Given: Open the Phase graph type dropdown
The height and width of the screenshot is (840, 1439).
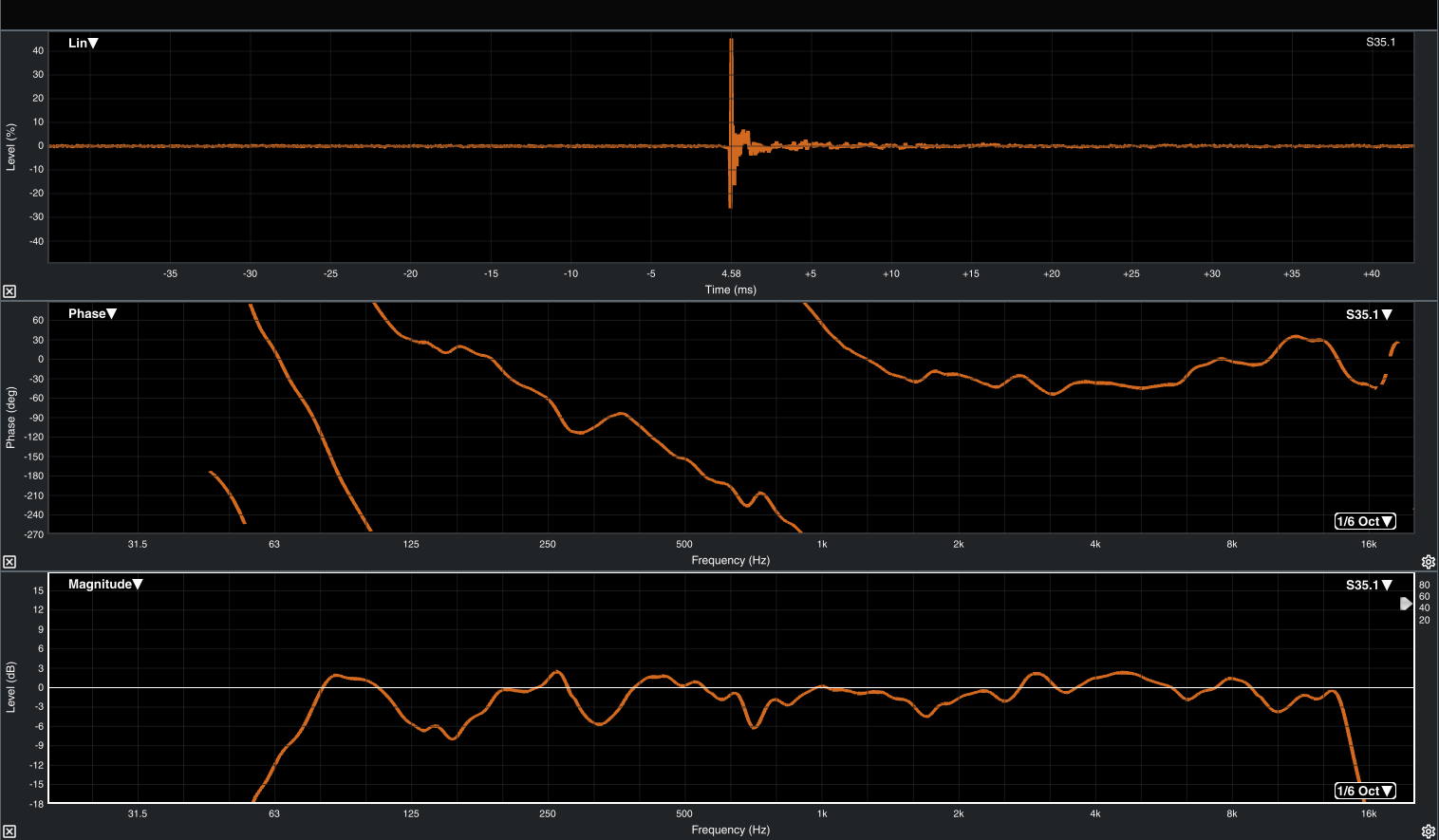Looking at the screenshot, I should click(92, 314).
